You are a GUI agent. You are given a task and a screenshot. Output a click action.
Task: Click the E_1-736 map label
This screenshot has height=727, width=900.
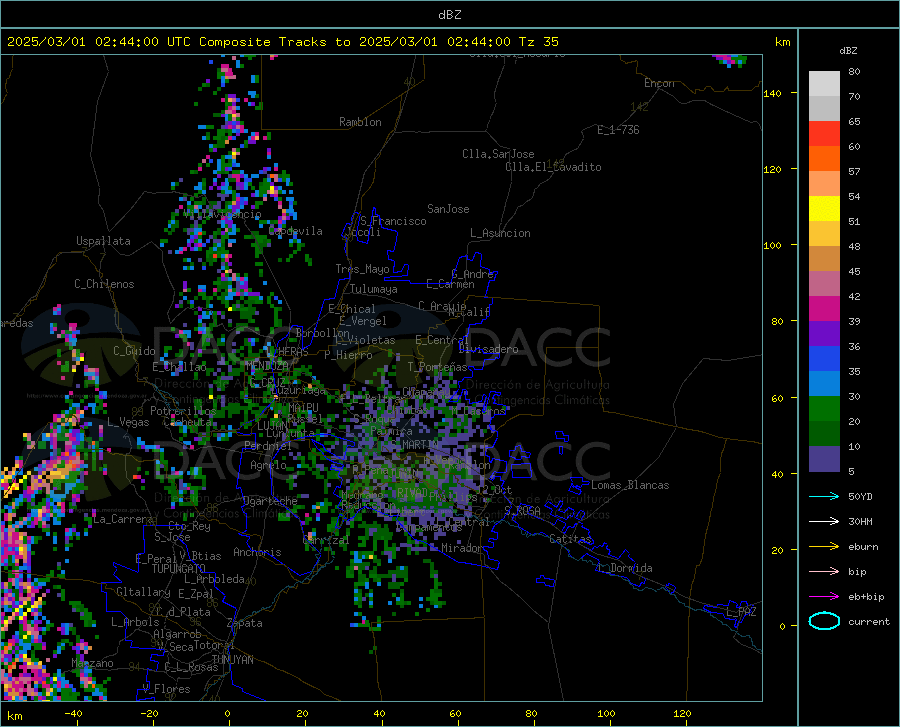(x=618, y=130)
